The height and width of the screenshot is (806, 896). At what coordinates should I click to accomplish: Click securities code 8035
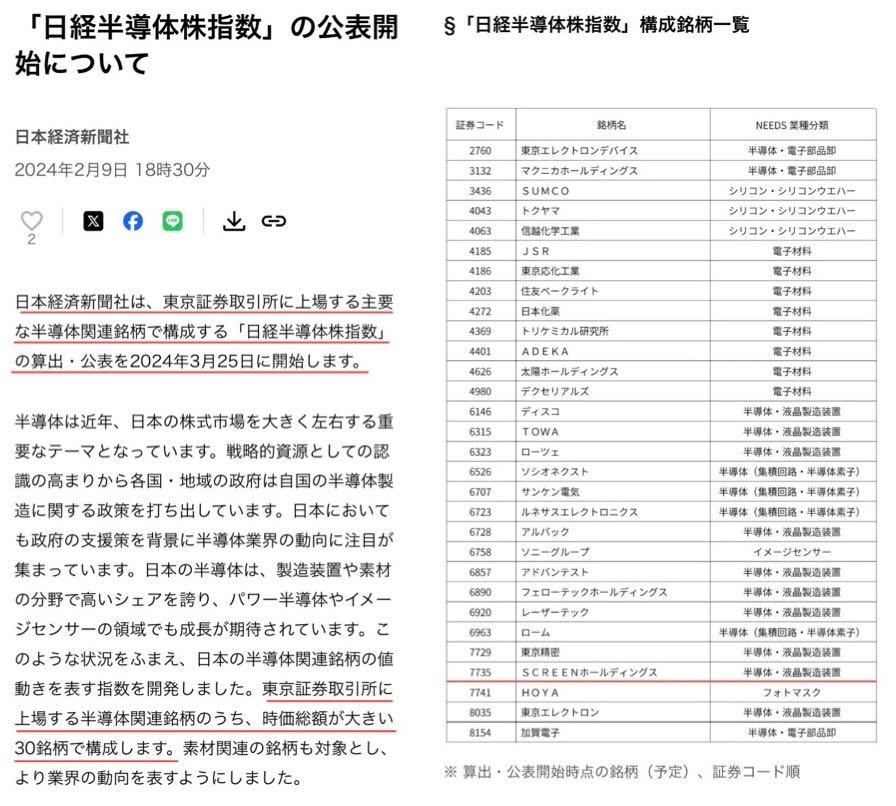480,712
